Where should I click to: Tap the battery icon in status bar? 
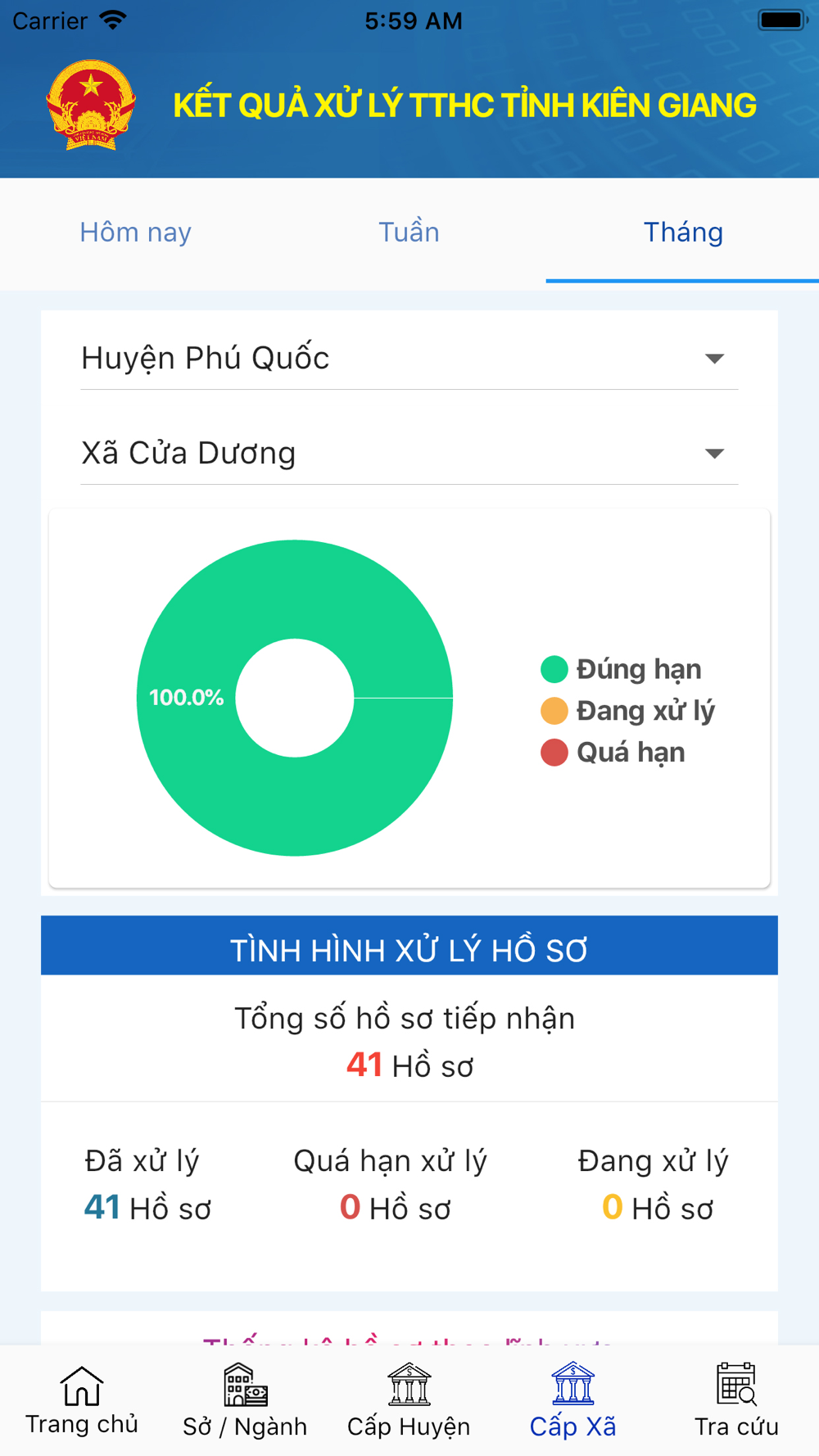point(783,20)
